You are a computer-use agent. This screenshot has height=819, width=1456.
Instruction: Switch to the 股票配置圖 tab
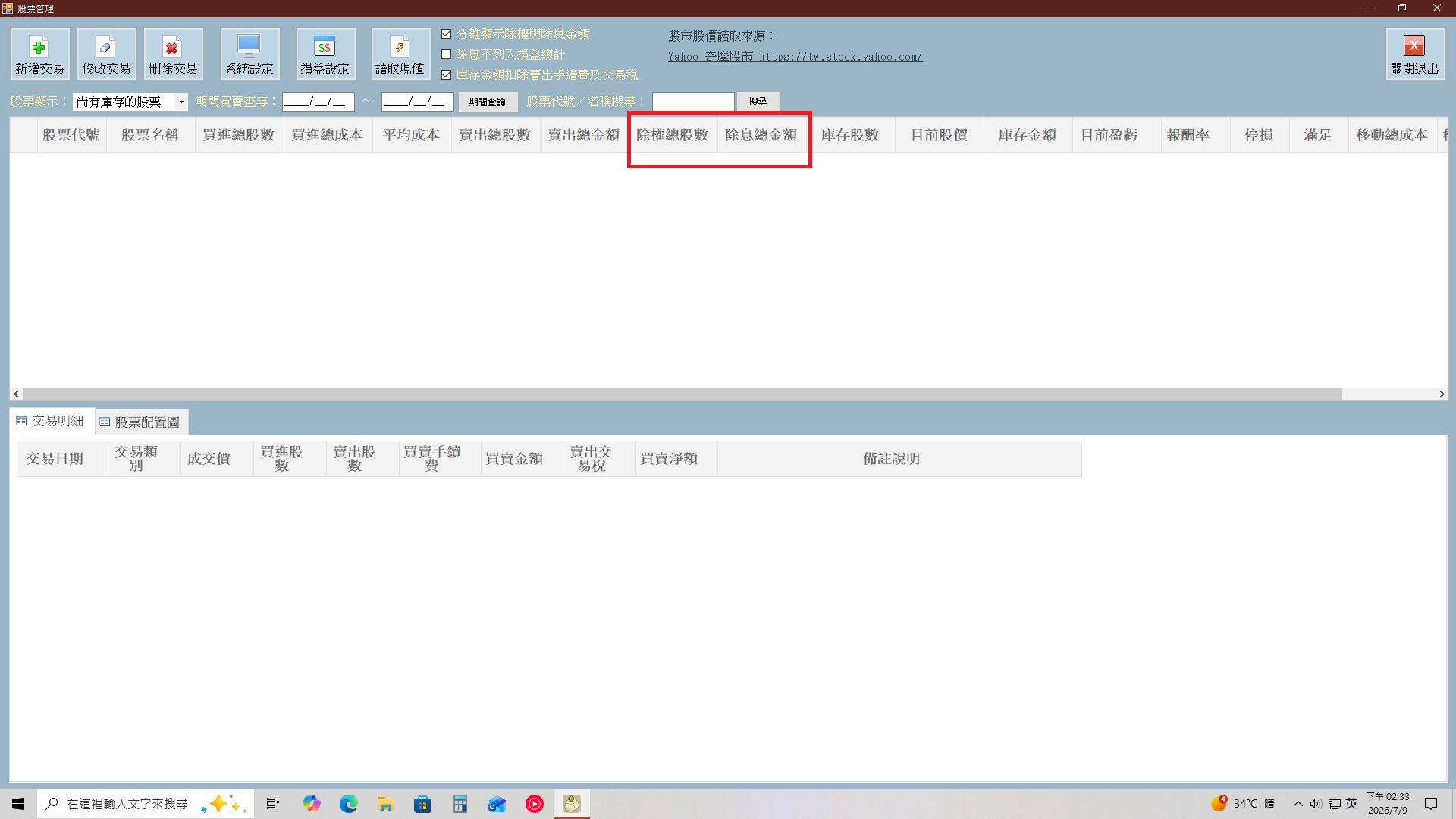coord(141,422)
